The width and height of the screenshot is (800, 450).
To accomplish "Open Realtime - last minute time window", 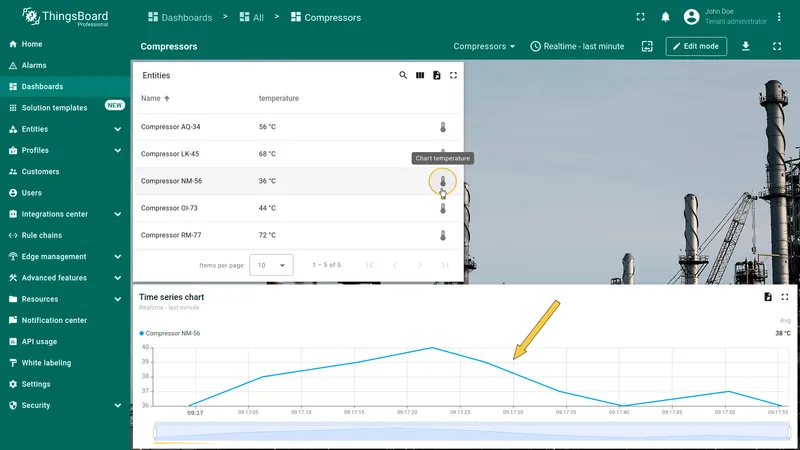I will coord(577,46).
